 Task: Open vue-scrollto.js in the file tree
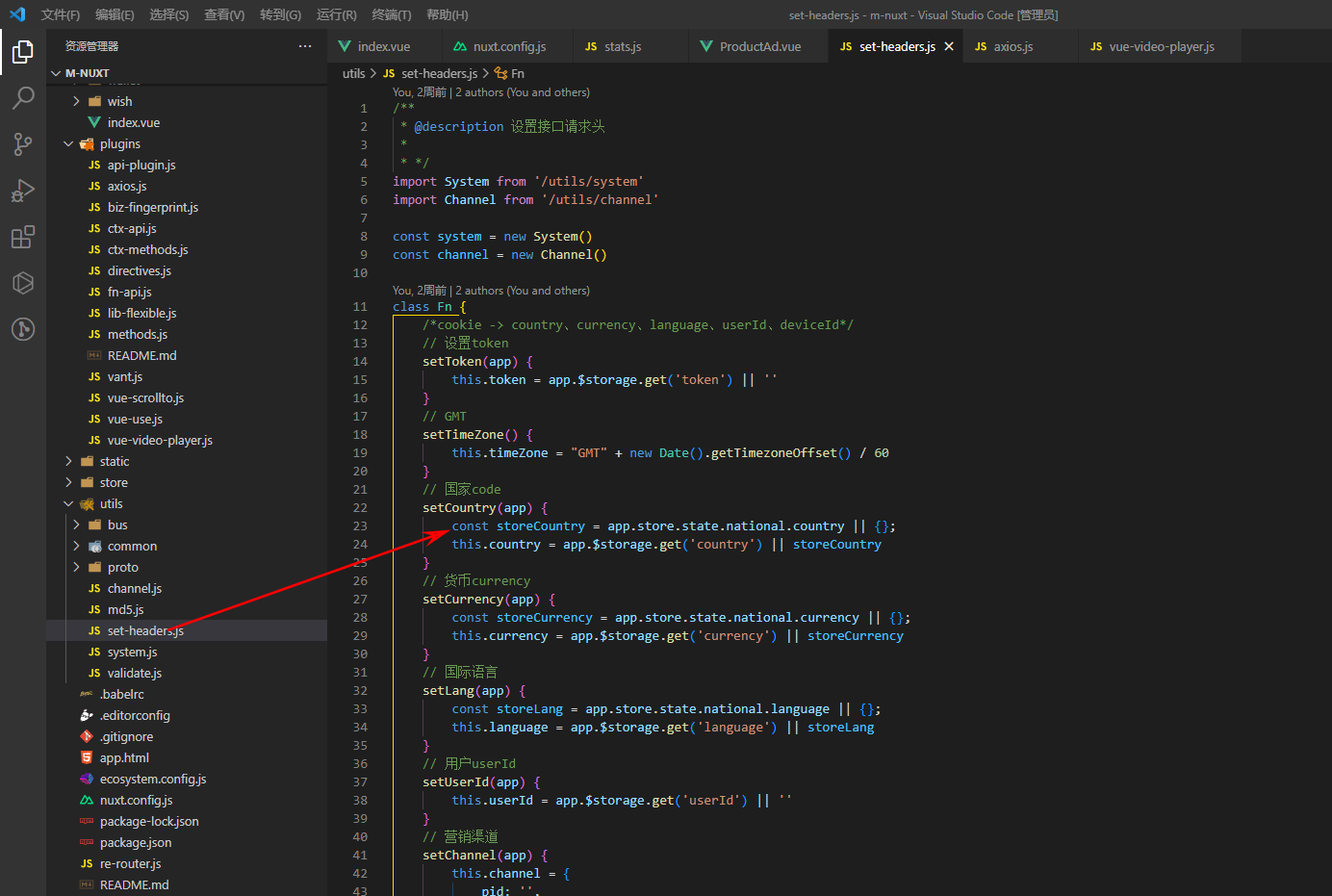coord(187,397)
